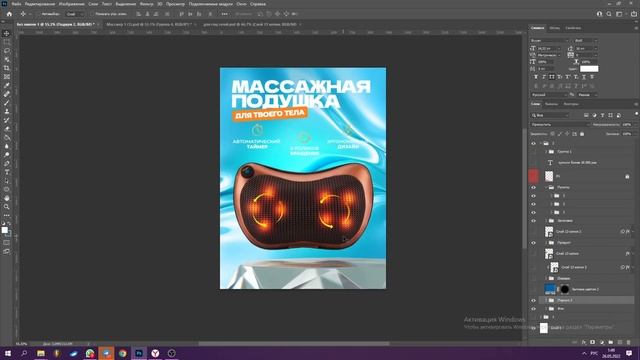Select the Hand tool
This screenshot has height=360, width=640.
point(7,198)
